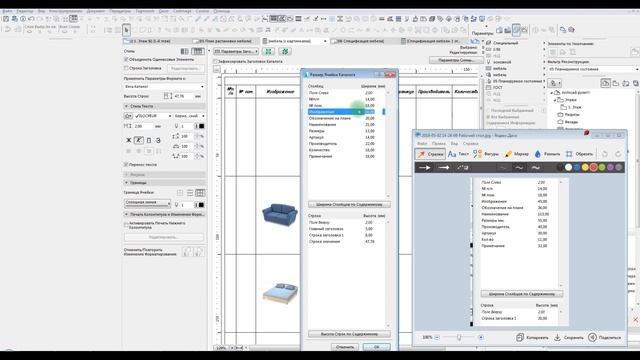Click Отменить in cell size dialog
This screenshot has height=360, width=640.
click(x=345, y=347)
